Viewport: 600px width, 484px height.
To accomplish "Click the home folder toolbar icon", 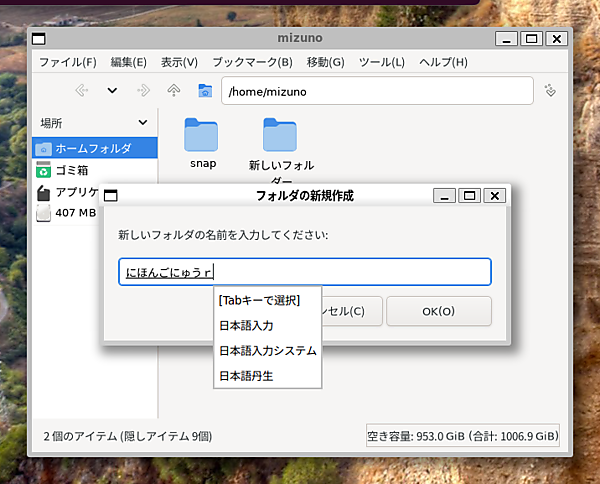I will coord(205,91).
